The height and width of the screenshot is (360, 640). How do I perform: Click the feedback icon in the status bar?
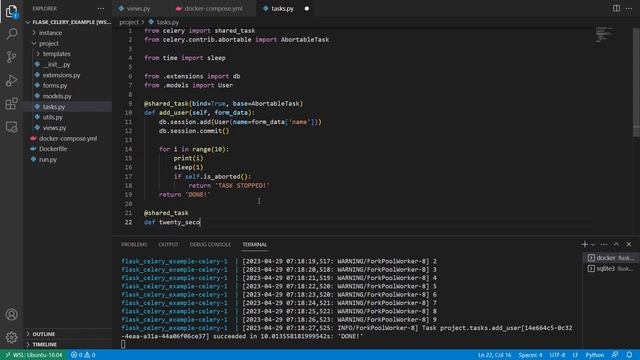tap(615, 355)
